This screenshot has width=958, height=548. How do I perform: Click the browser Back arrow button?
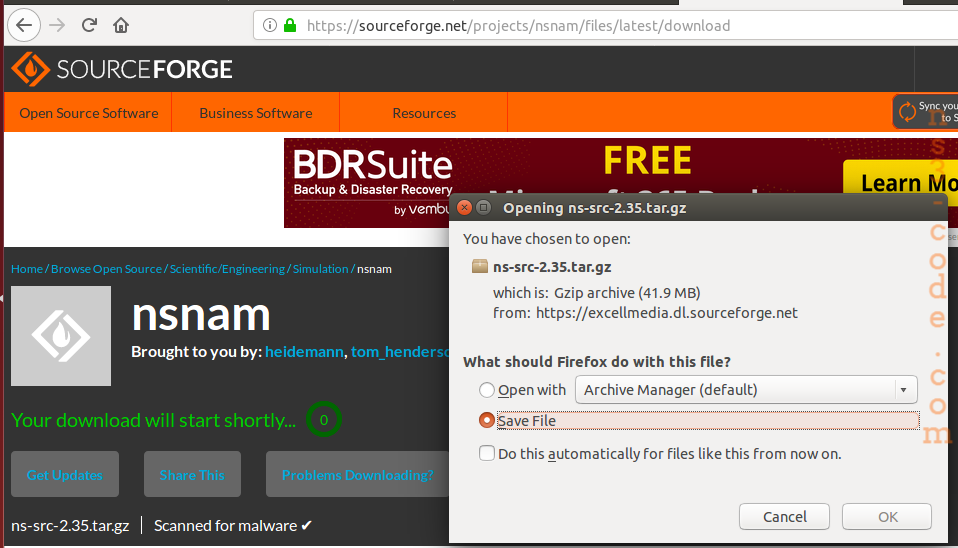[x=24, y=25]
